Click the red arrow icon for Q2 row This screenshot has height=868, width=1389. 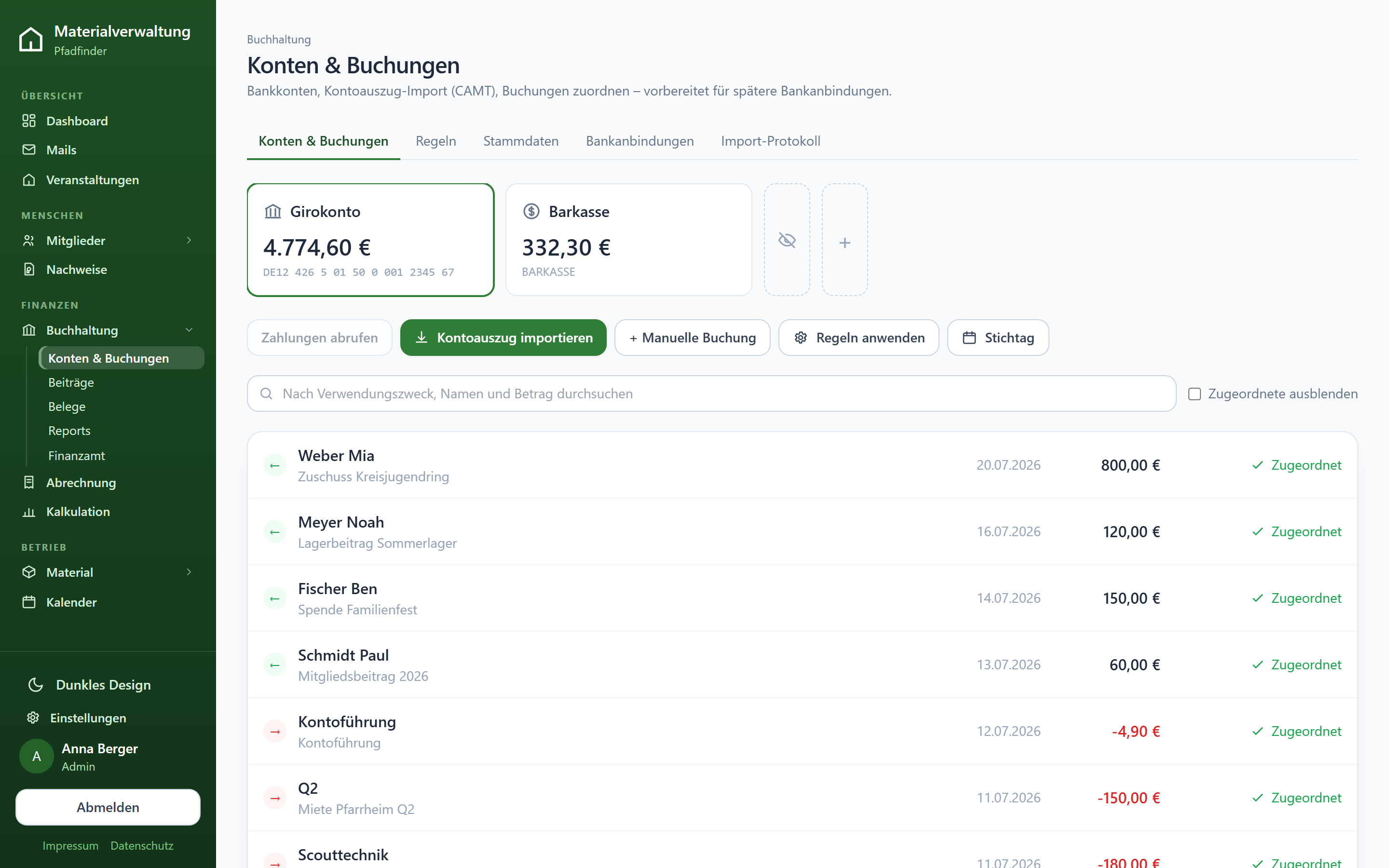click(275, 798)
